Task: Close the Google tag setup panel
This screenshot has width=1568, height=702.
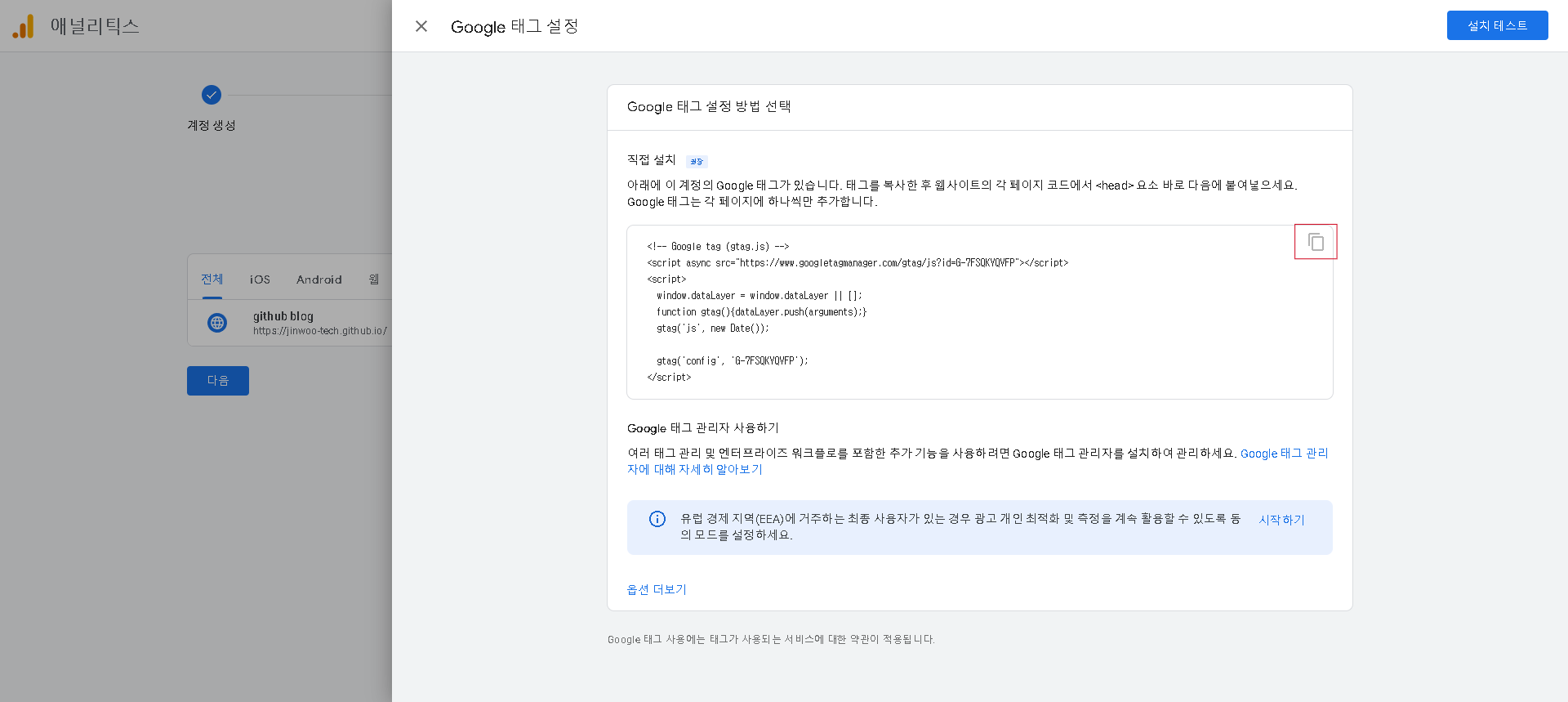Action: click(x=421, y=26)
